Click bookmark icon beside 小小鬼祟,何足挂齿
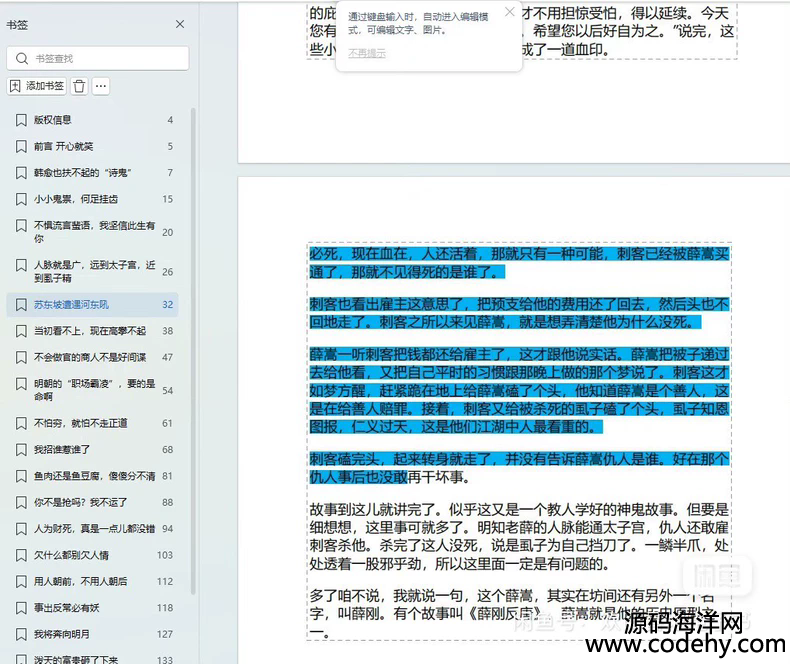Image resolution: width=790 pixels, height=664 pixels. pyautogui.click(x=21, y=199)
